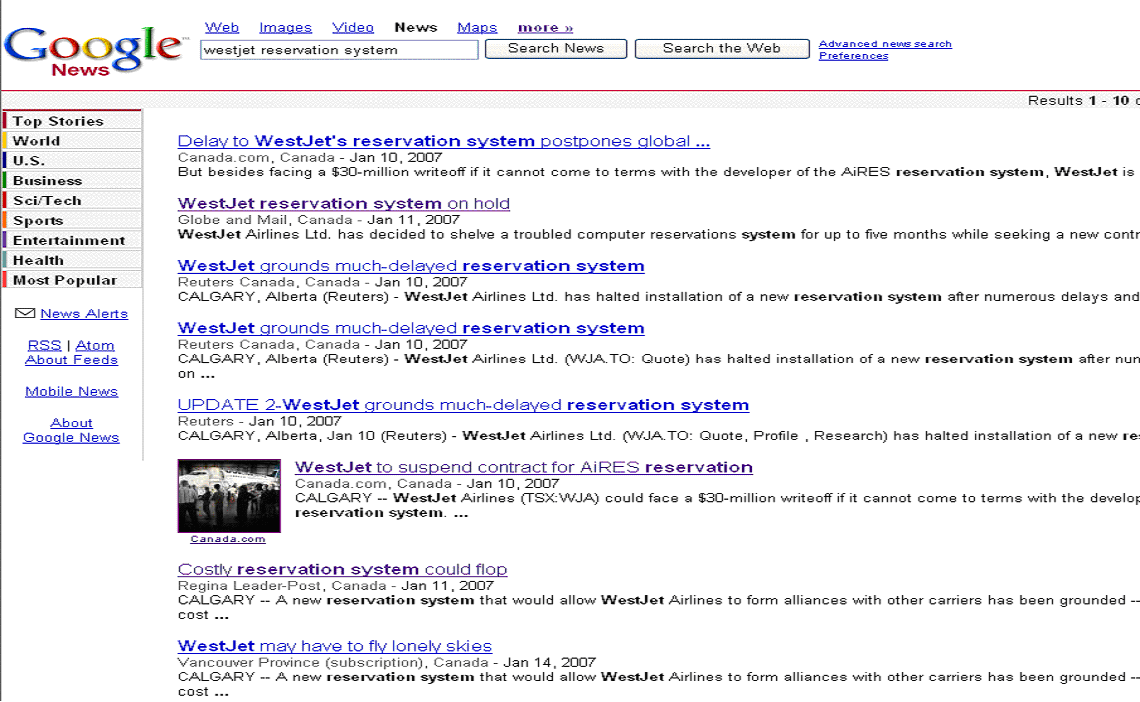Screen dimensions: 1140x702
Task: Select the News tab label
Action: click(416, 28)
